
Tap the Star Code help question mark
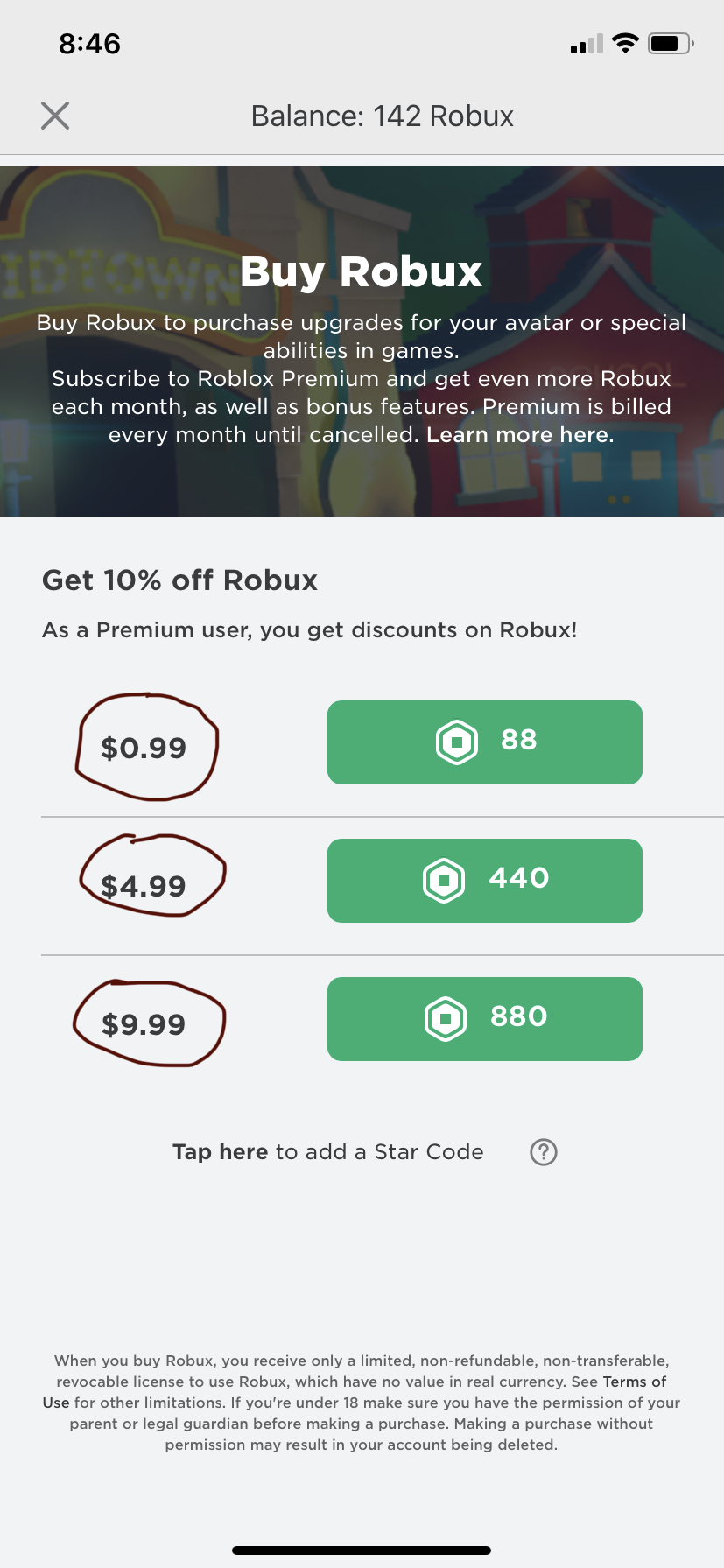coord(544,1152)
